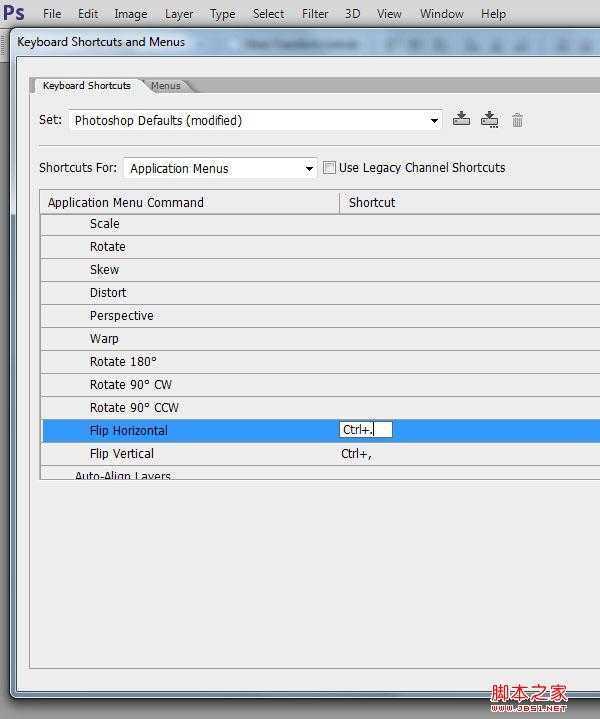Select the Skew command row
The image size is (600, 719).
[320, 270]
